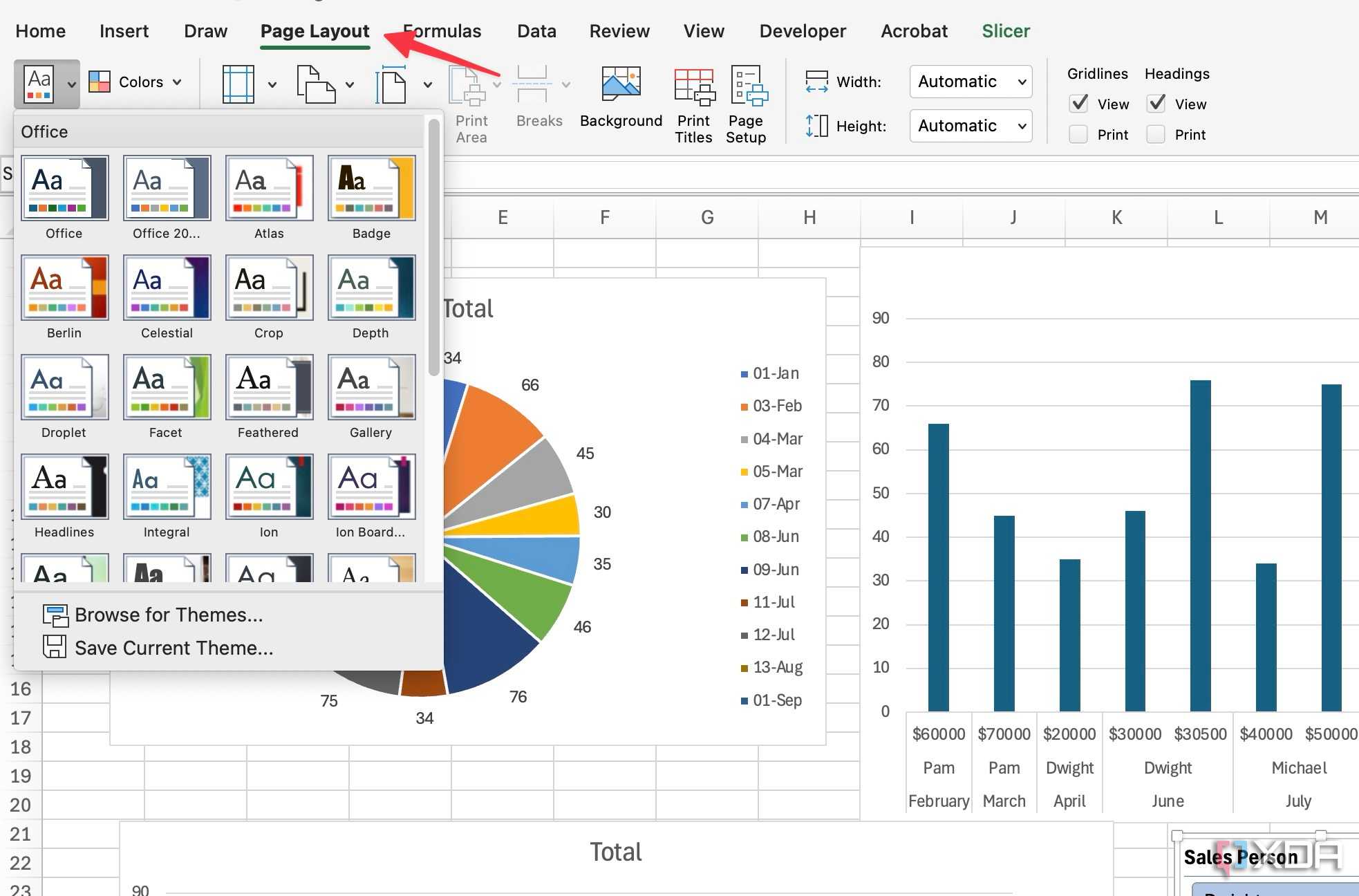Open the Margins page icon

tap(238, 84)
